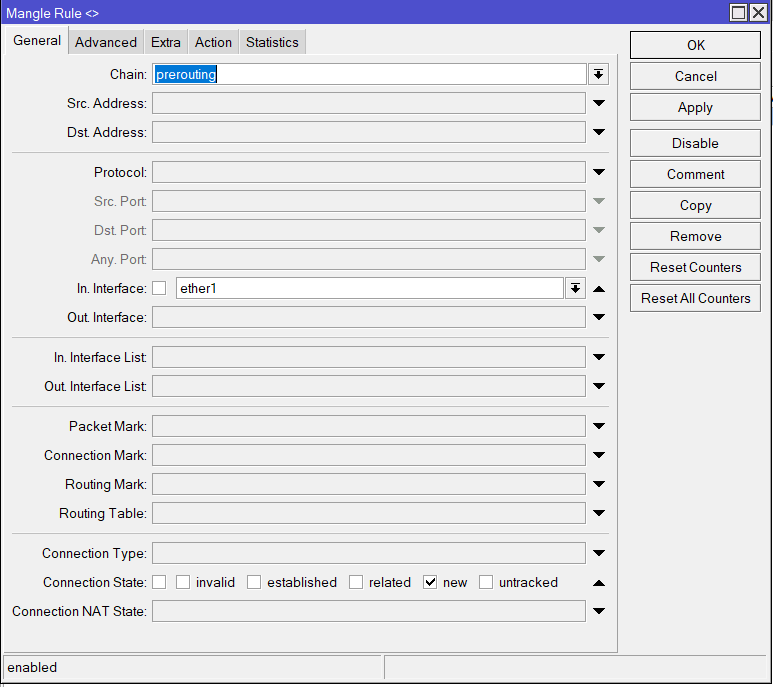Image resolution: width=773 pixels, height=687 pixels.
Task: Disable the mangle rule
Action: coord(695,143)
